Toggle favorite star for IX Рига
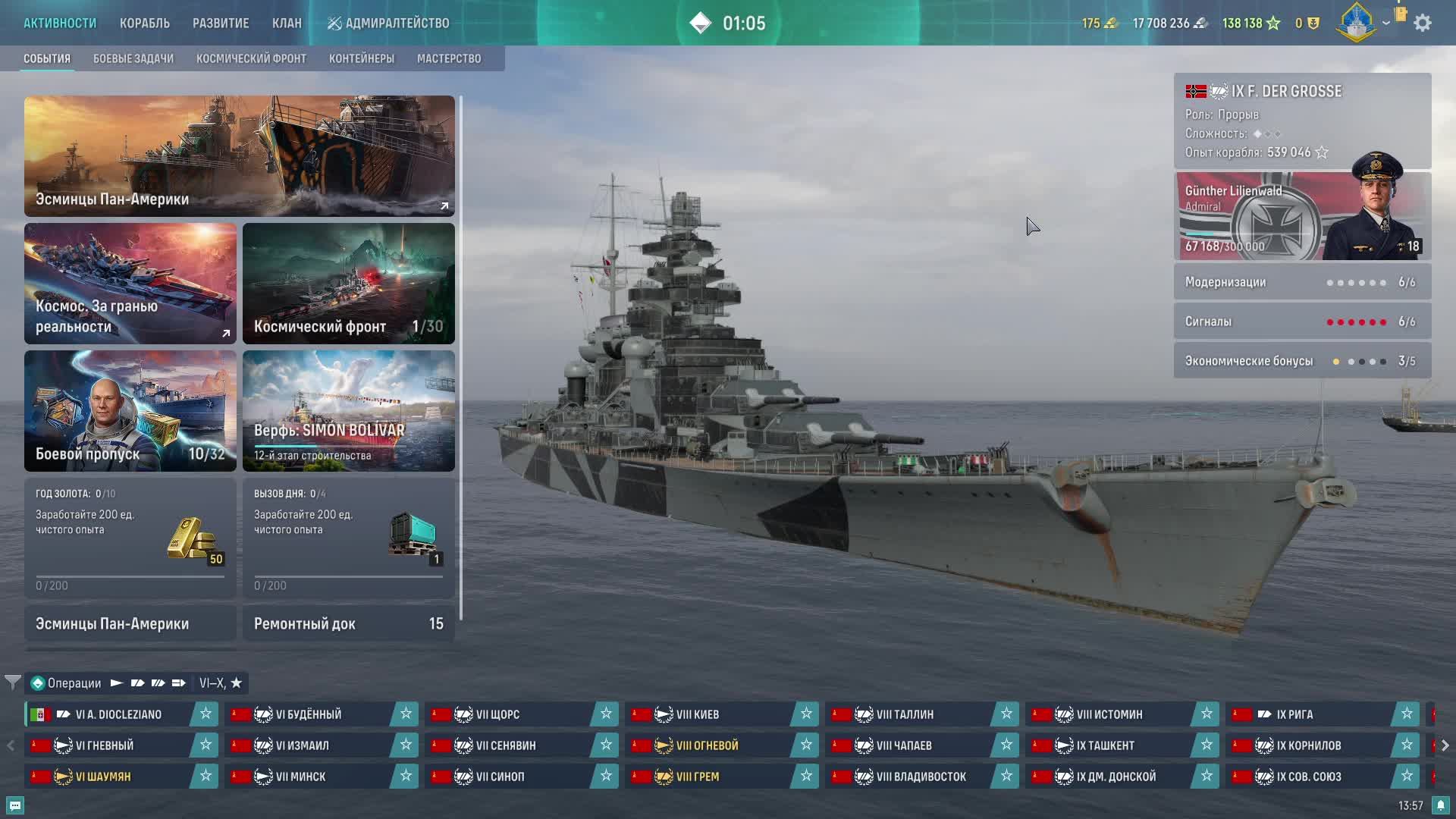 click(x=1407, y=714)
